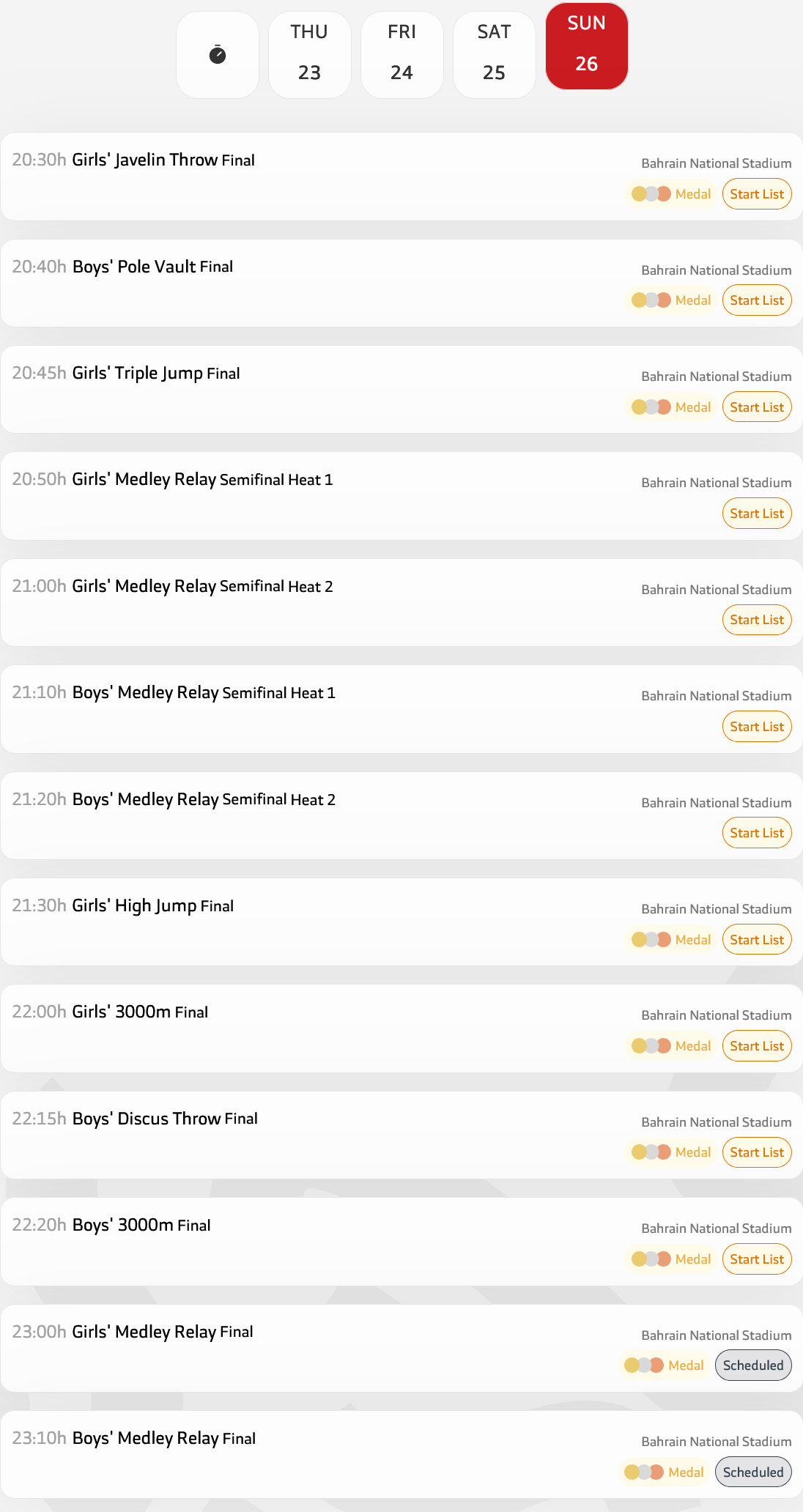Select the THU 23 date tab
Image resolution: width=803 pixels, height=1512 pixels.
309,55
